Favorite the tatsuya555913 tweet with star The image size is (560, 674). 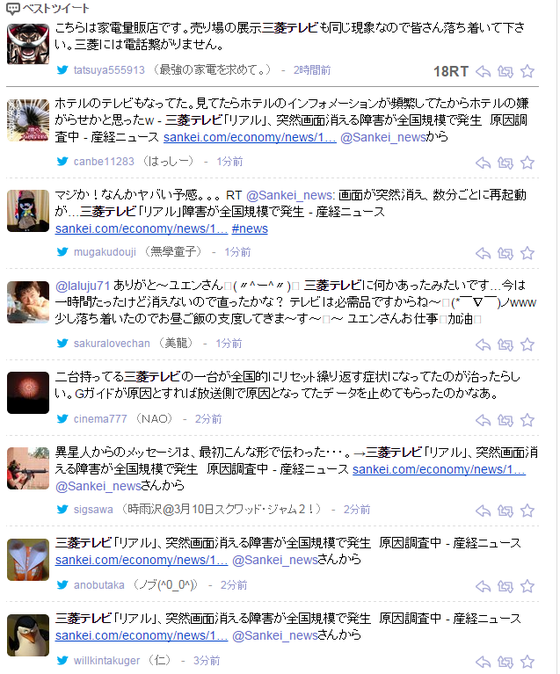click(x=527, y=71)
